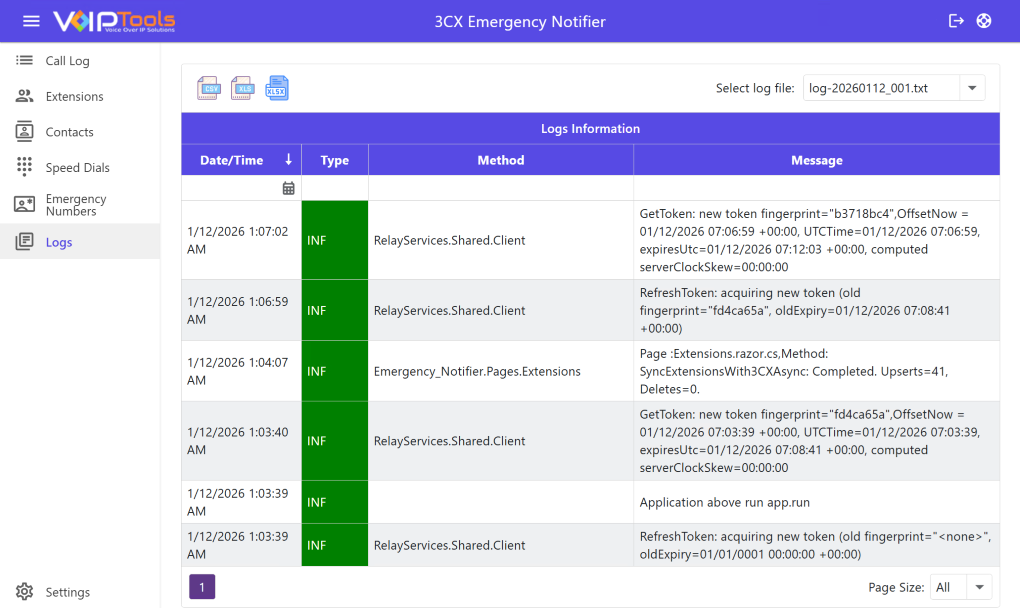Click the Method filter input field
The image size is (1020, 608).
(x=500, y=188)
